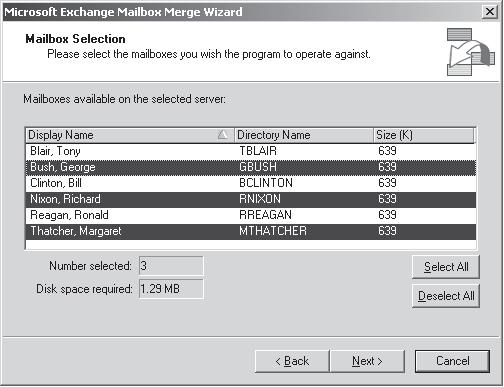Image resolution: width=504 pixels, height=387 pixels.
Task: Select the Clinton, Bill mailbox row
Action: point(251,183)
